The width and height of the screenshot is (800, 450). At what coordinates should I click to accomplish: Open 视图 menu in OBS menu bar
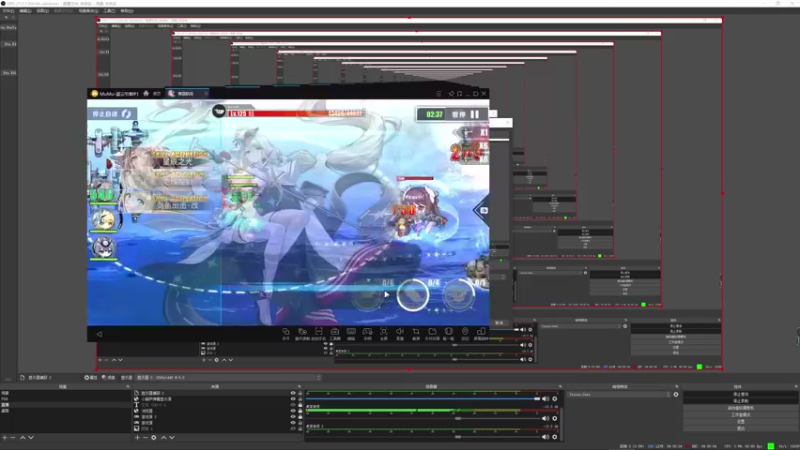[x=42, y=11]
